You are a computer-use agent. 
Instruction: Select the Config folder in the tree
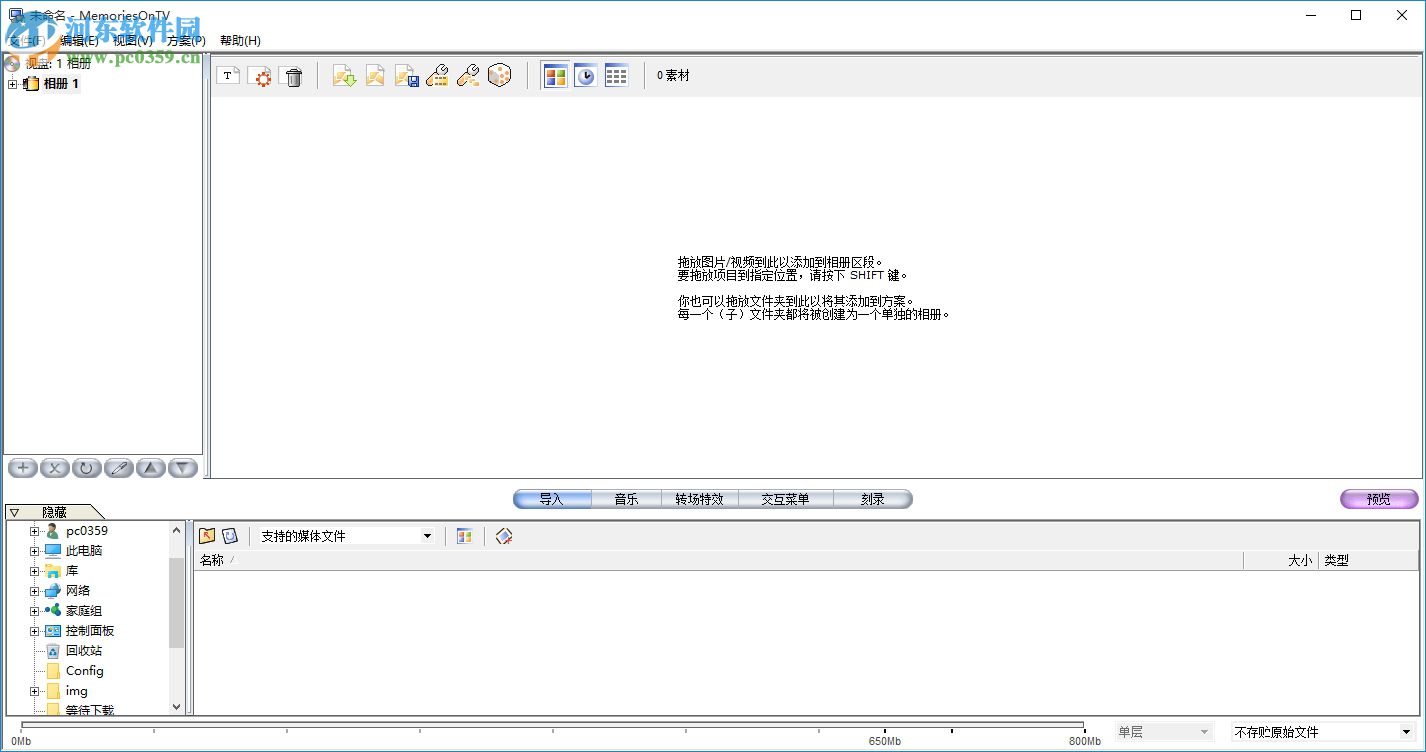click(85, 671)
